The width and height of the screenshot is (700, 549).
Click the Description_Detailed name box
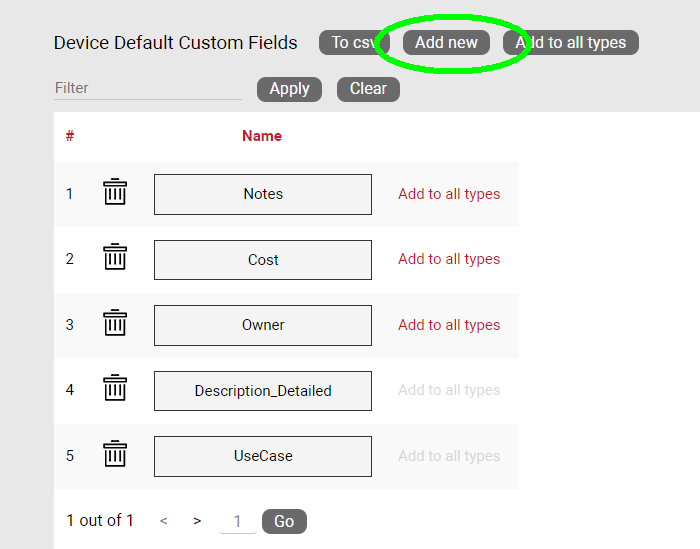pyautogui.click(x=263, y=391)
